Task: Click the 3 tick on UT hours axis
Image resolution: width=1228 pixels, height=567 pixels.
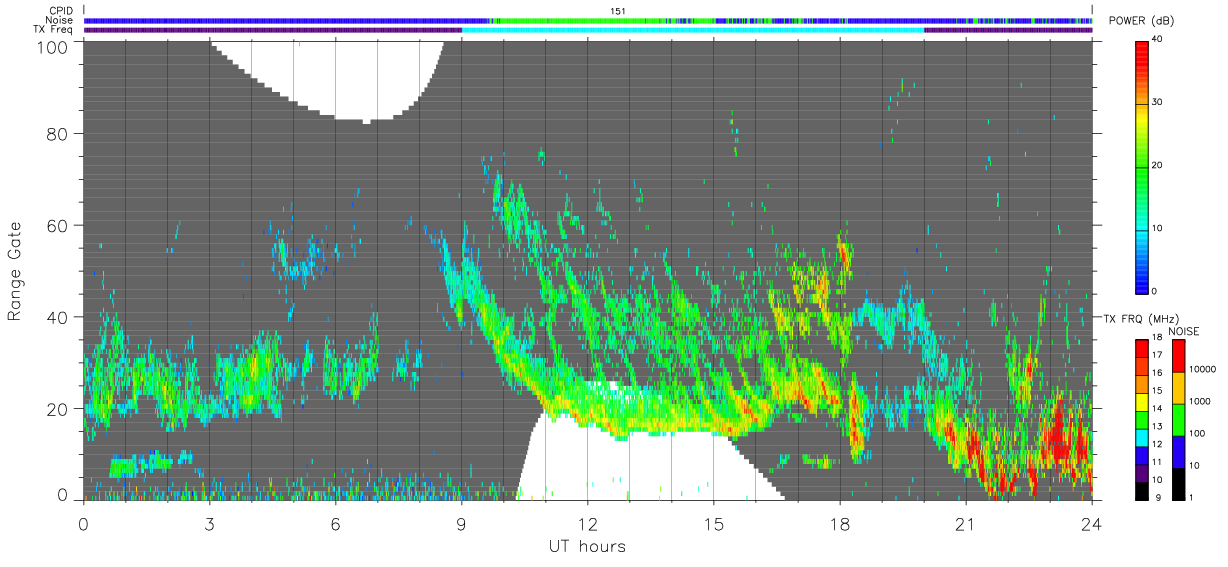Action: click(x=209, y=525)
